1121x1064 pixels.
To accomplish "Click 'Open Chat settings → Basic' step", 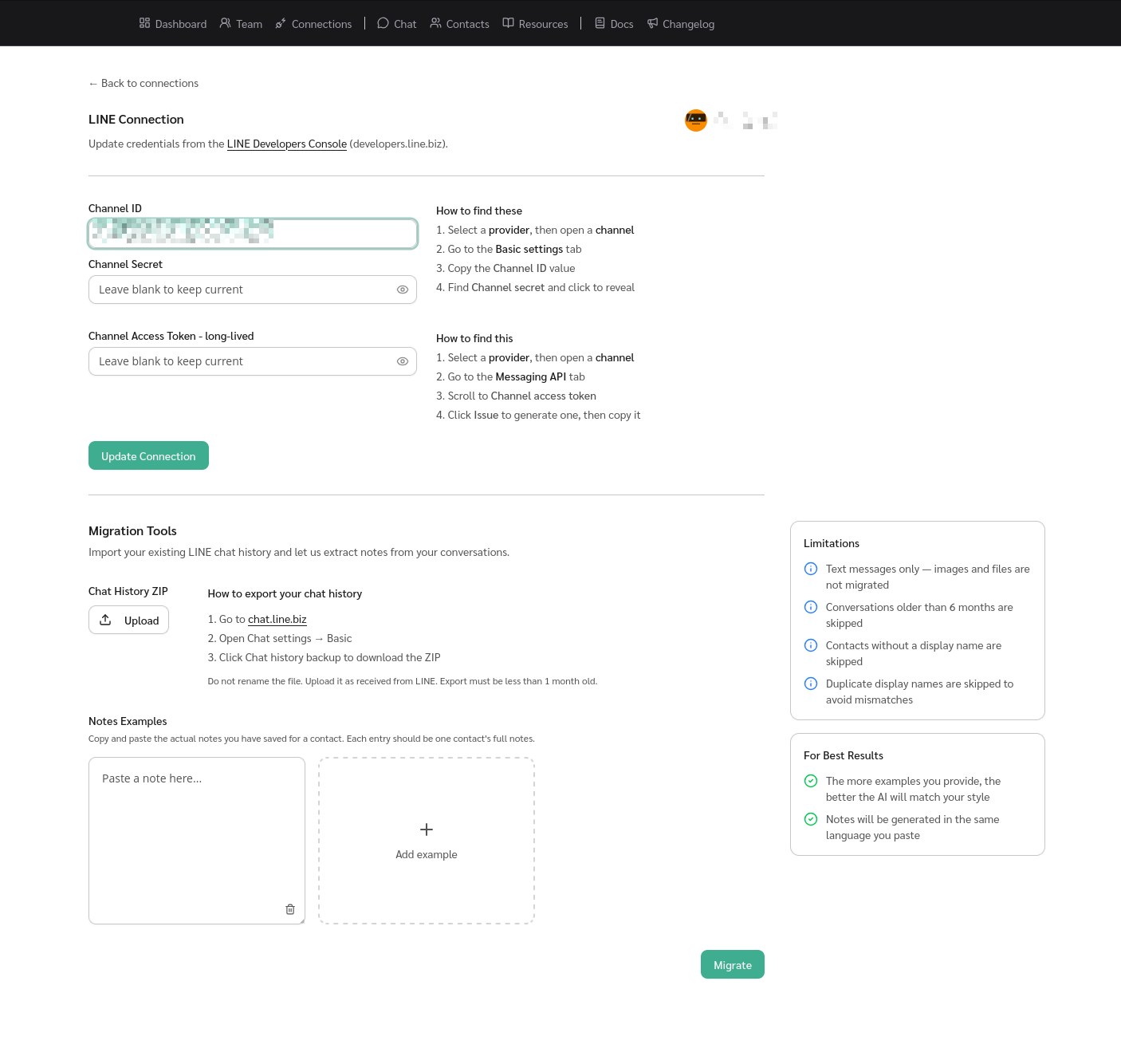I will [x=280, y=638].
